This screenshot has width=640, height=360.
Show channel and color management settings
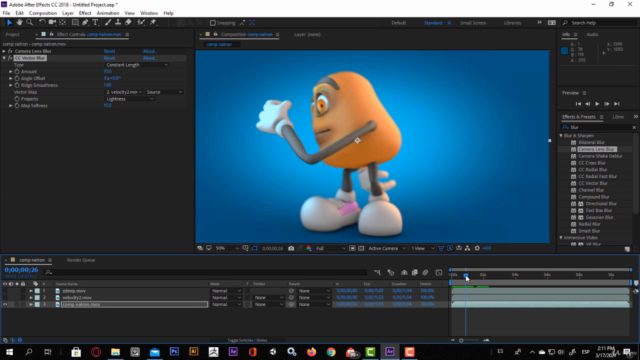coord(309,248)
